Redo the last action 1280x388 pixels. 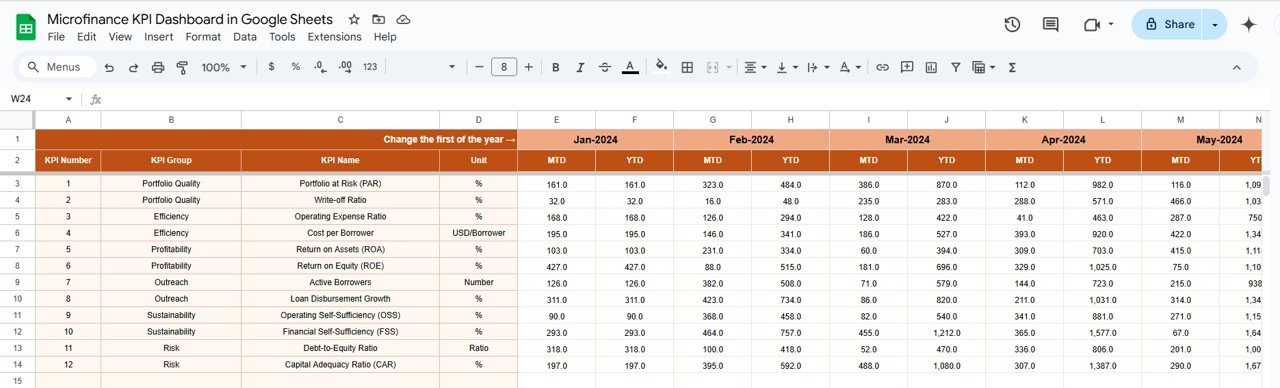click(x=133, y=67)
